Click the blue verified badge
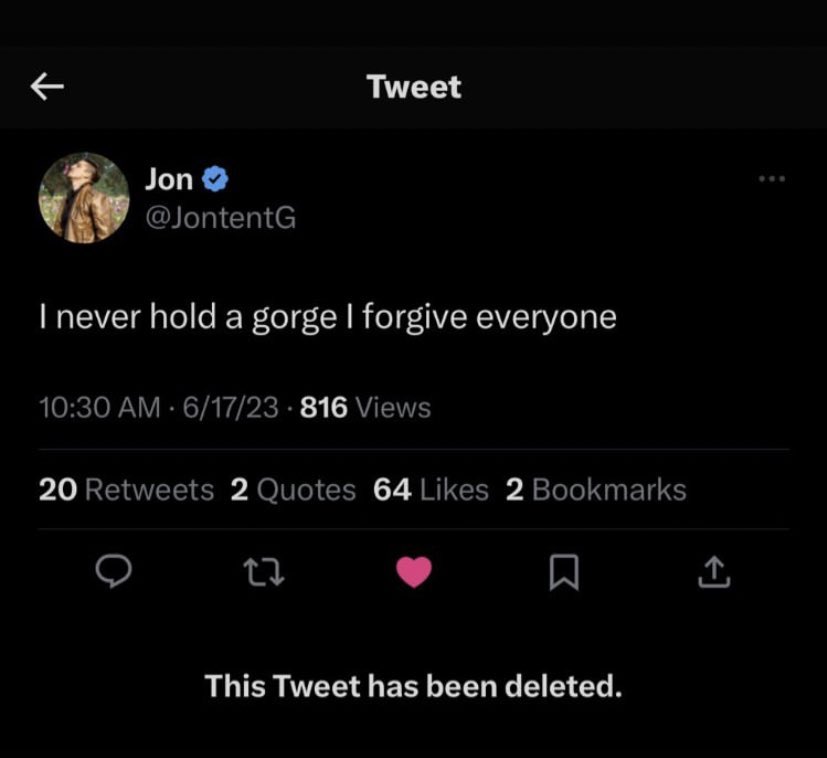This screenshot has width=827, height=758. coord(215,179)
